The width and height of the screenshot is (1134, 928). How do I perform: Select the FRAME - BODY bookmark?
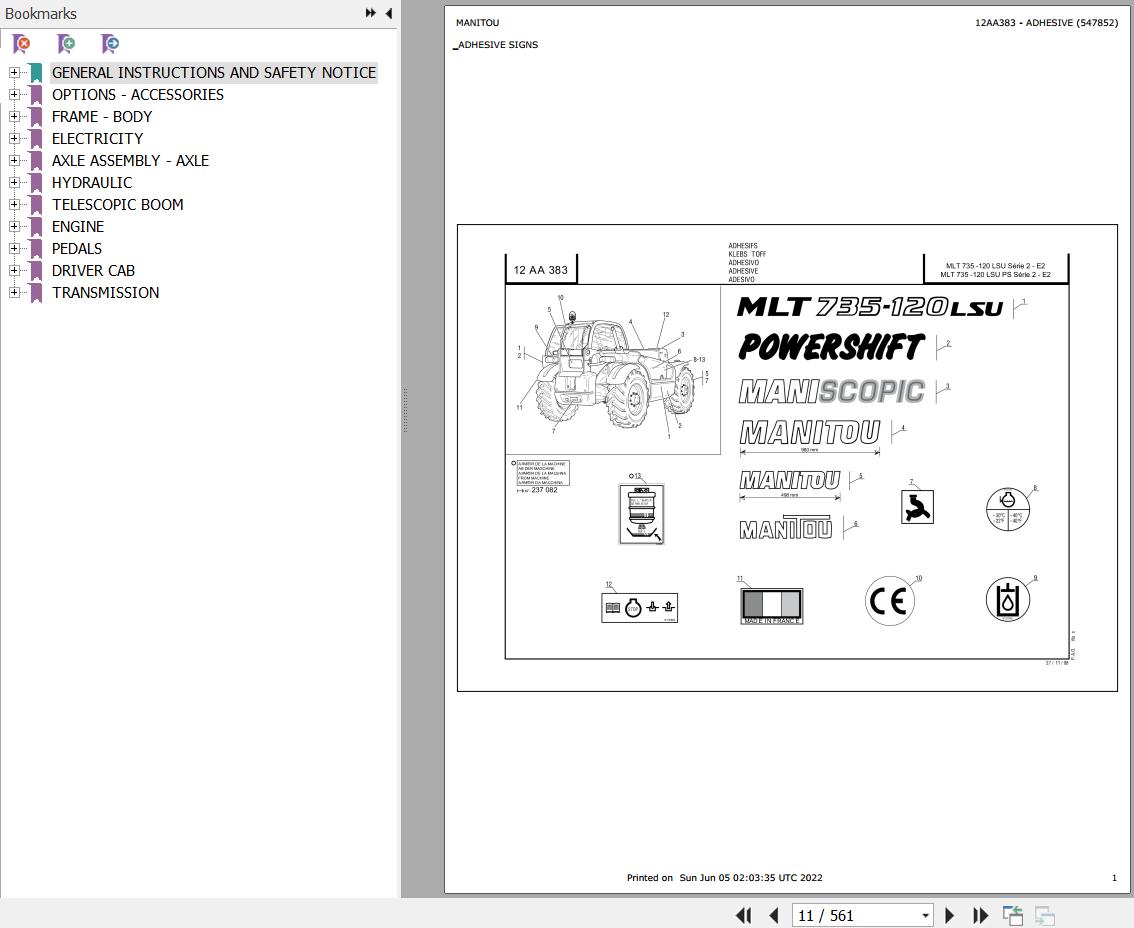click(x=102, y=116)
